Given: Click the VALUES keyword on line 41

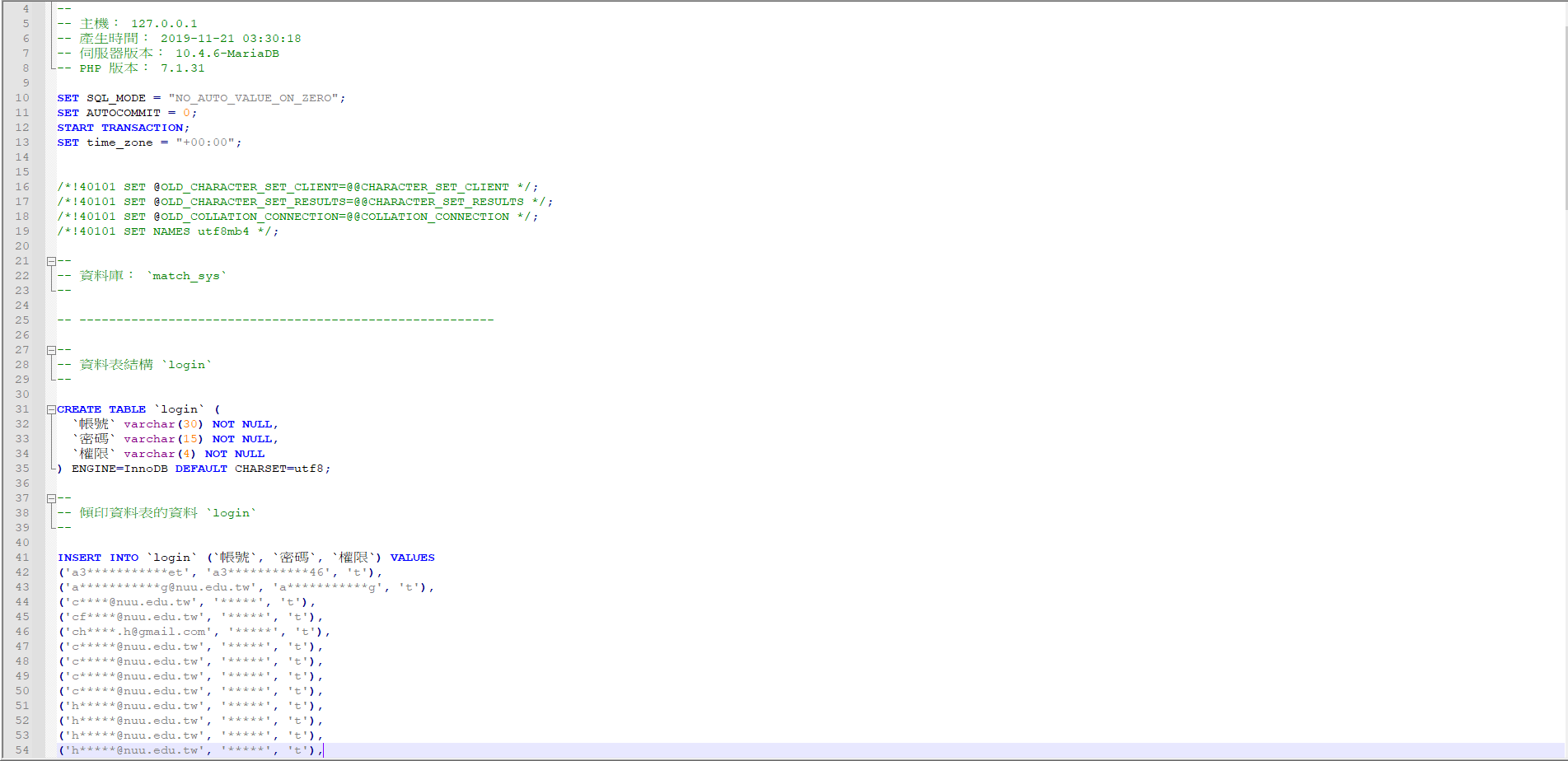Looking at the screenshot, I should pyautogui.click(x=413, y=558).
